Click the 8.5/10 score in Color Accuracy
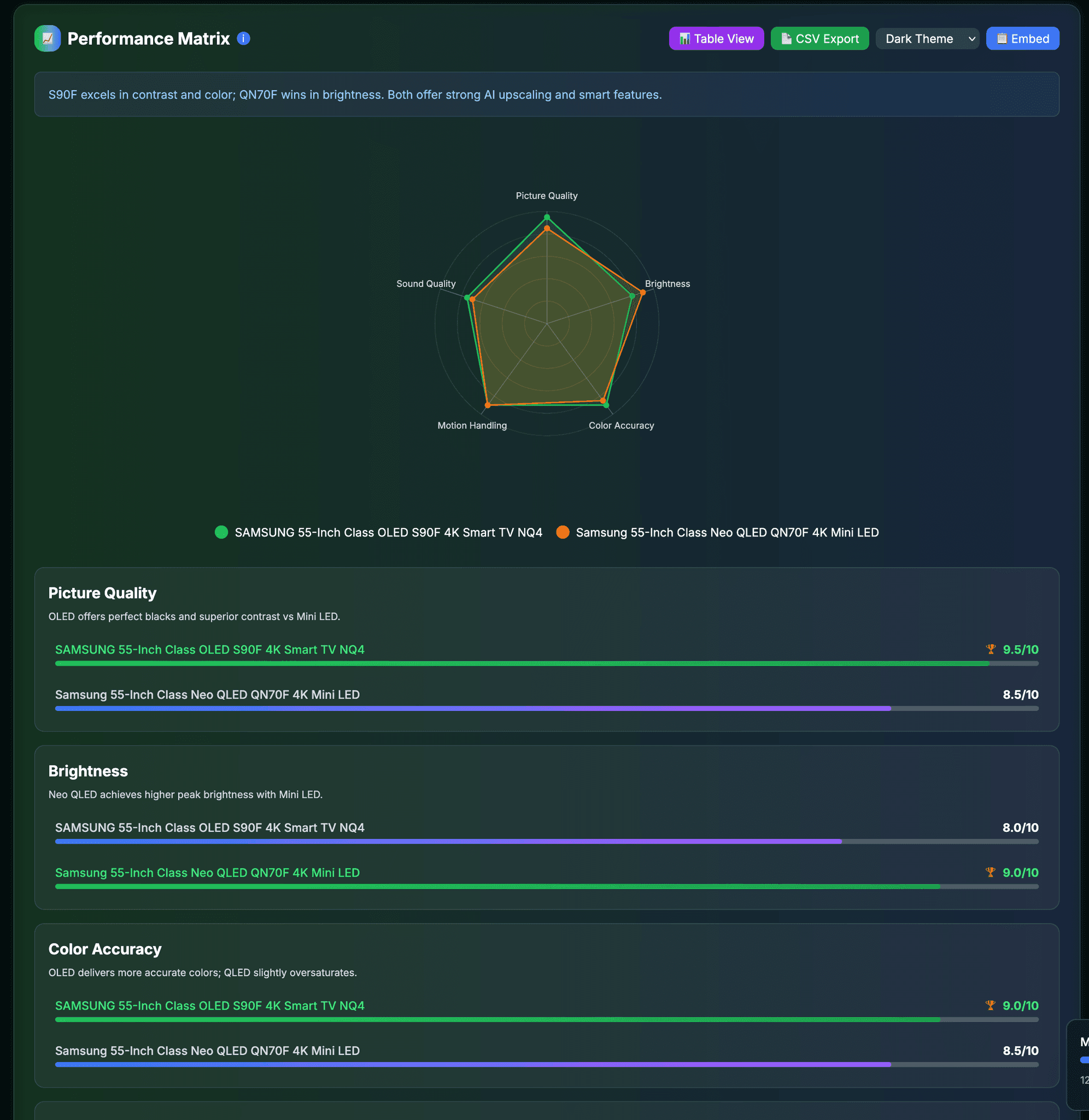This screenshot has height=1120, width=1089. pos(1020,1051)
